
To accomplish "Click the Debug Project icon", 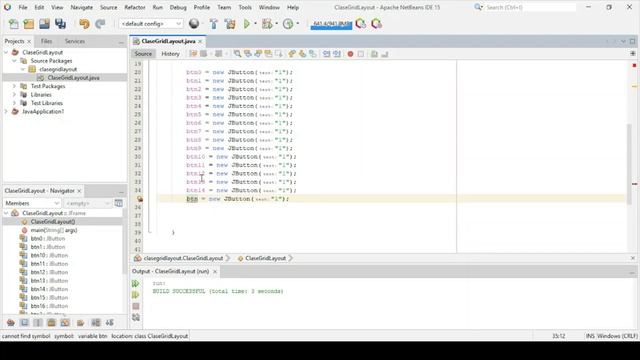I will pos(267,24).
